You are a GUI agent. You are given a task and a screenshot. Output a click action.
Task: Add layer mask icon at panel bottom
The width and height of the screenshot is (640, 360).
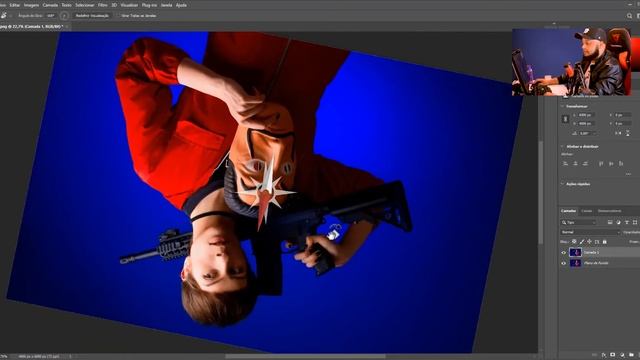[613, 355]
